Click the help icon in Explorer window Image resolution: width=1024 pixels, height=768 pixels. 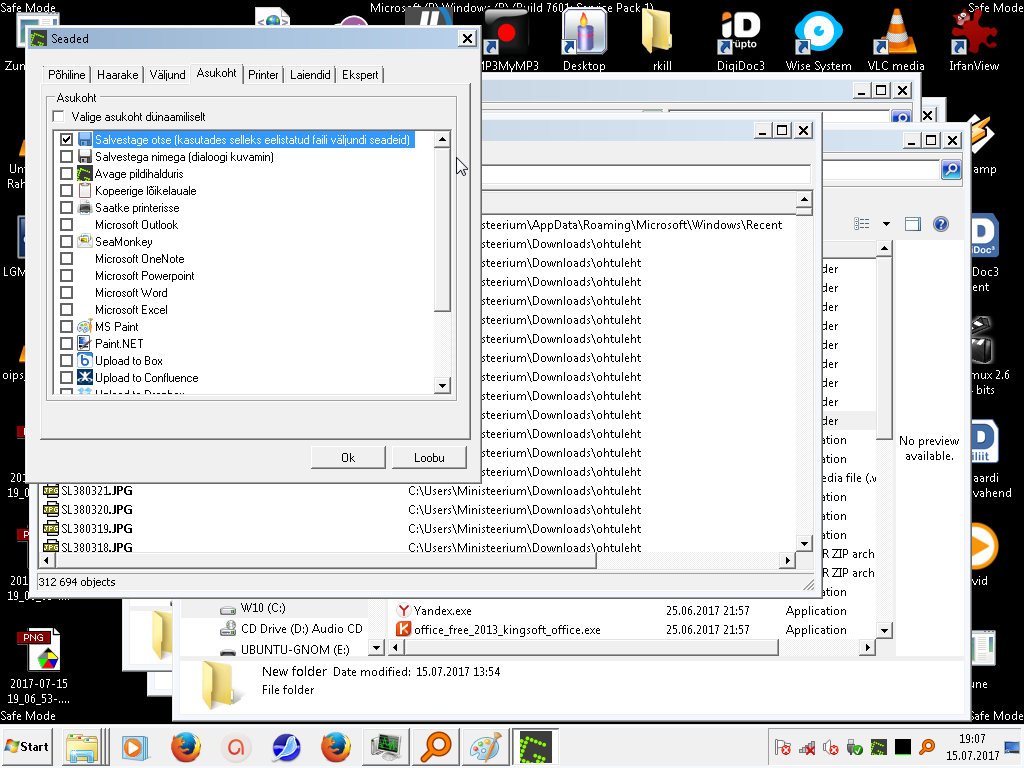coord(940,224)
